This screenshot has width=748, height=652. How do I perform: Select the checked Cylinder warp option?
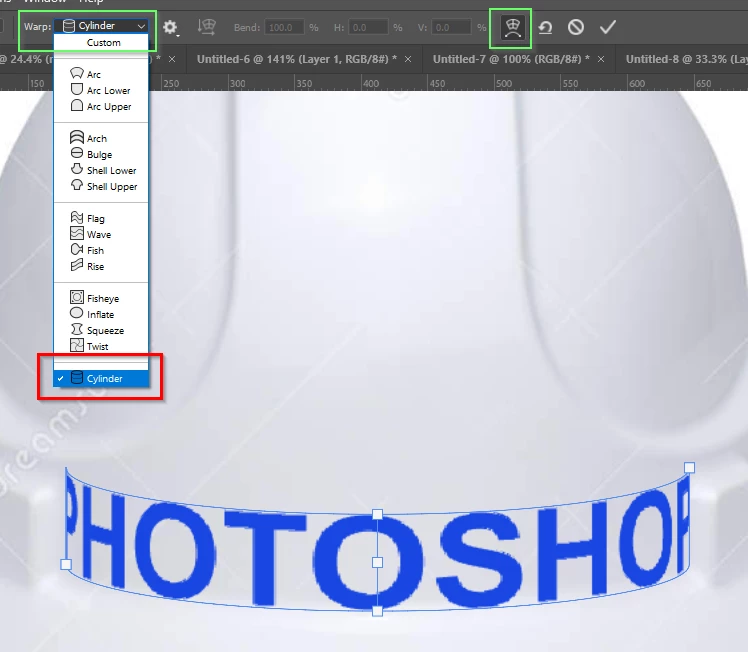pos(101,378)
